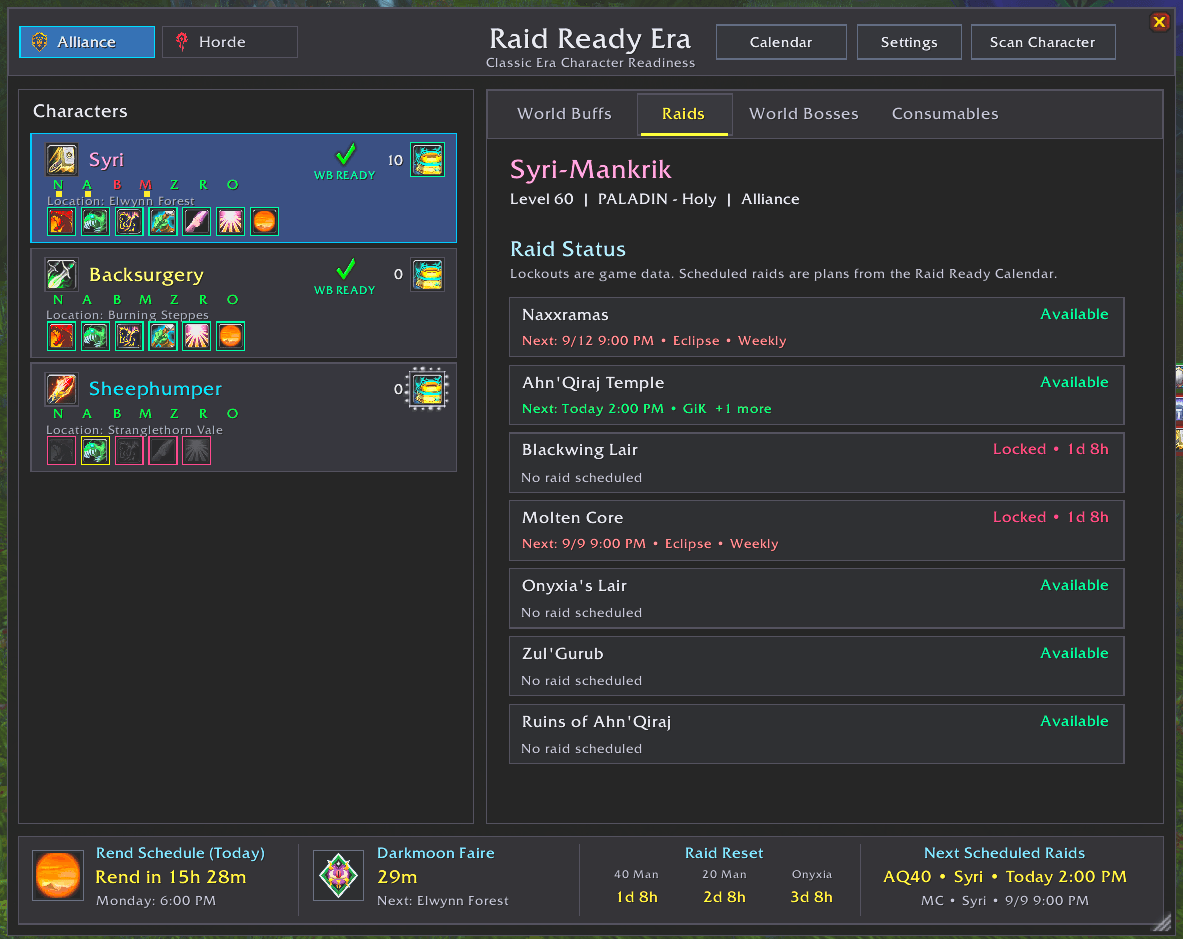The image size is (1183, 939).
Task: Click "AQ40 • Syri • Today 2:00 PM" entry
Action: point(1005,876)
